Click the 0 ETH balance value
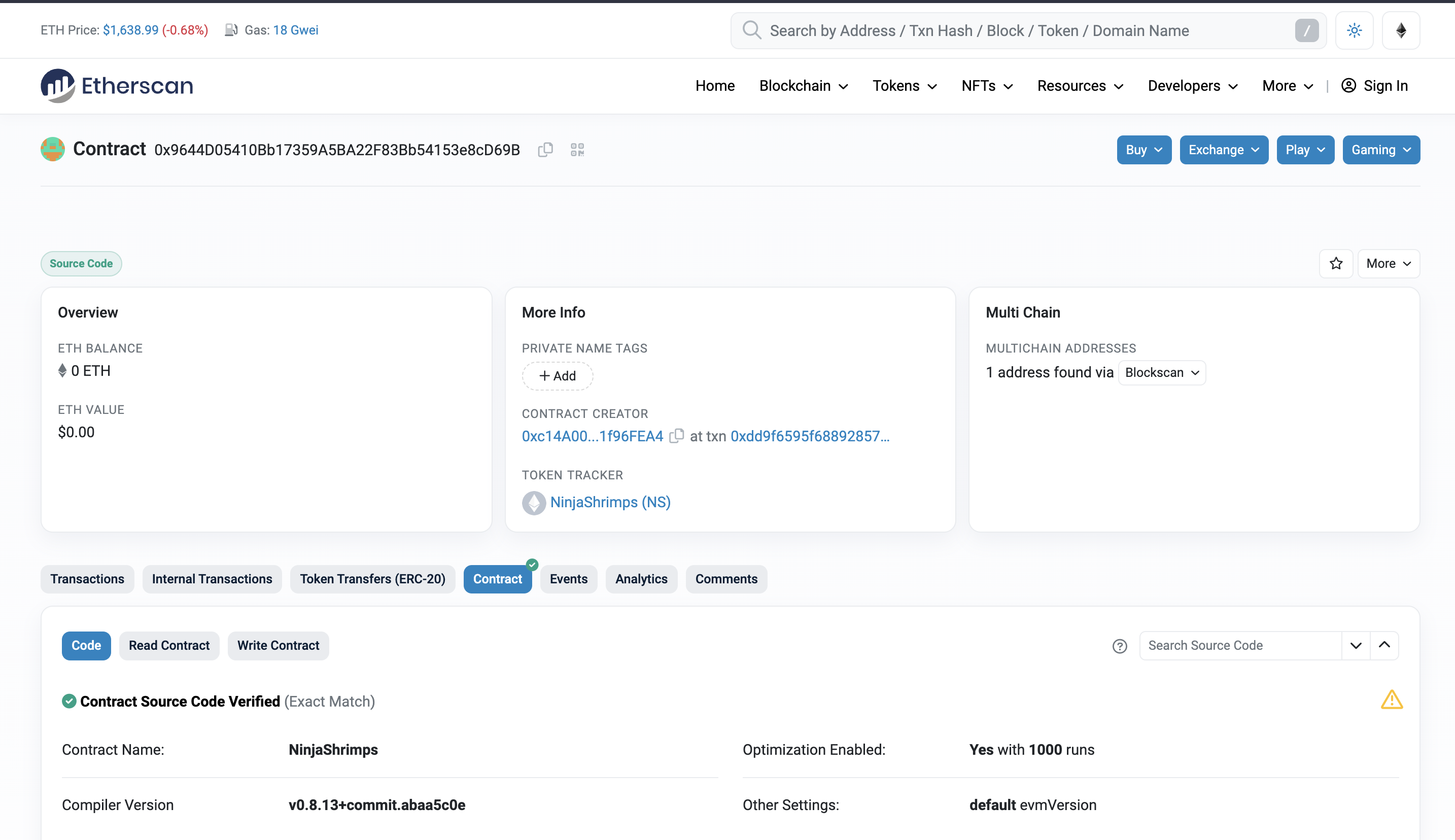 91,371
